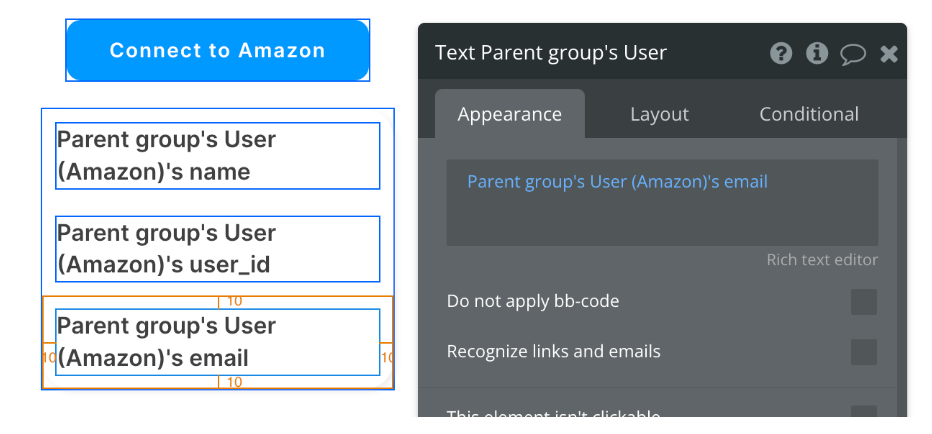Toggle Recognize links and emails checkbox

coord(864,352)
